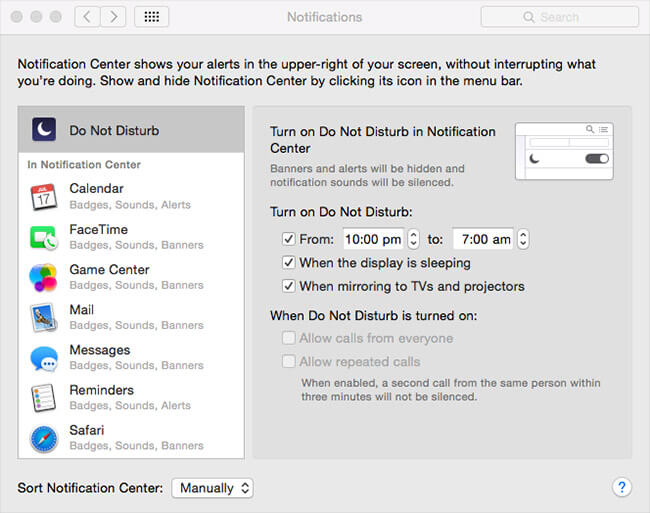Select Do Not Disturb in sidebar
Screen dimensions: 650x513
click(x=131, y=130)
